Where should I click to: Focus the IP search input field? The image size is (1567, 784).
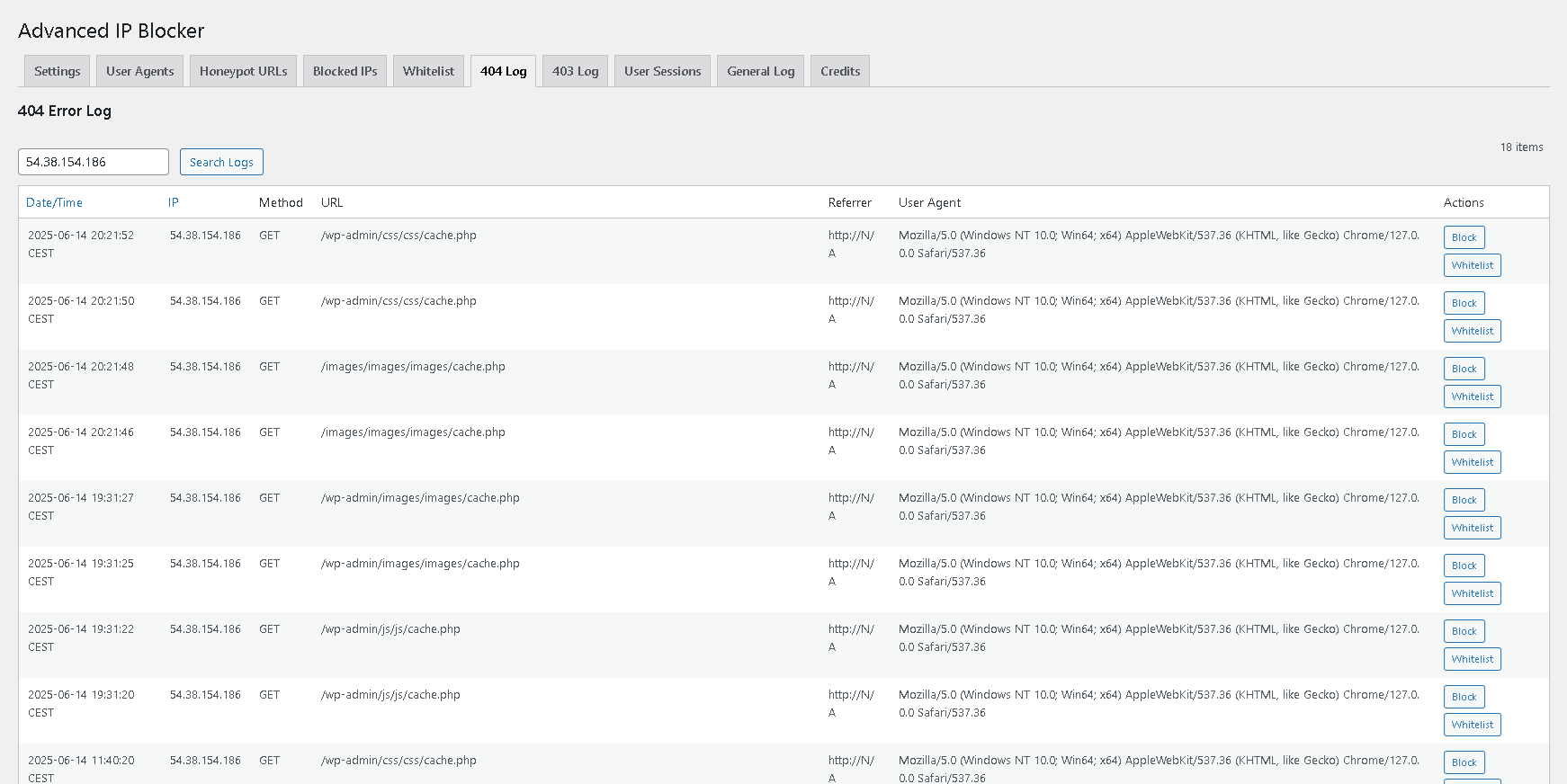click(94, 162)
